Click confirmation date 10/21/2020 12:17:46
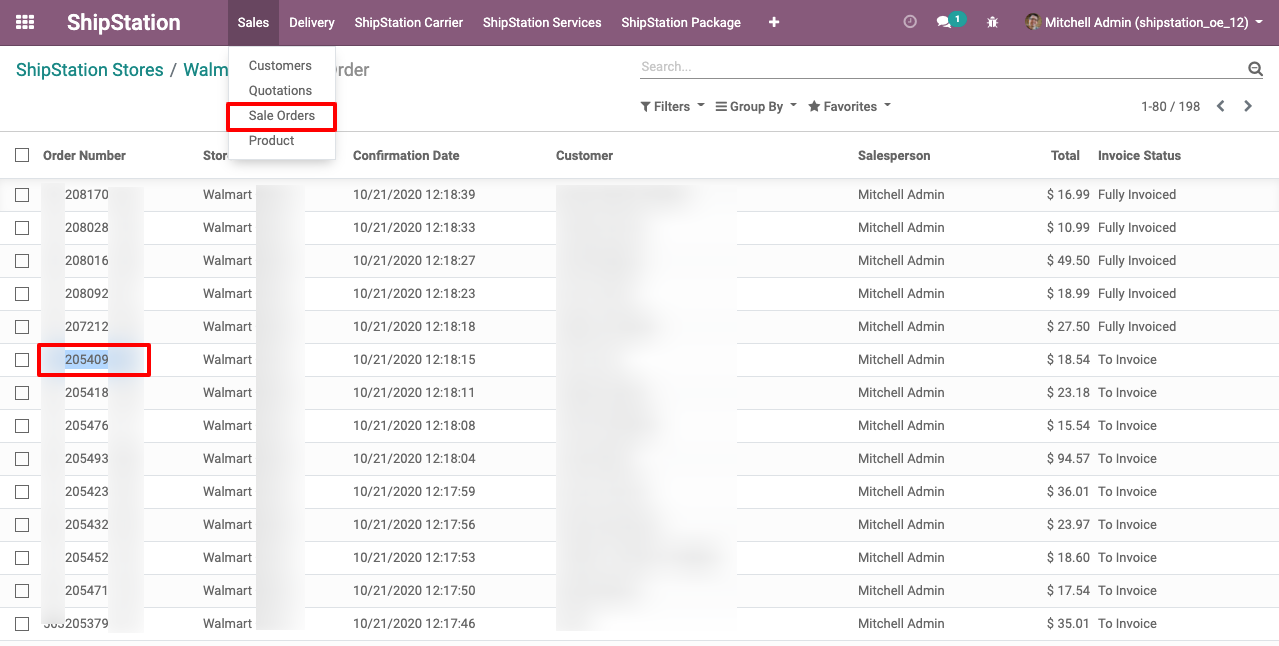This screenshot has width=1279, height=646. [414, 623]
